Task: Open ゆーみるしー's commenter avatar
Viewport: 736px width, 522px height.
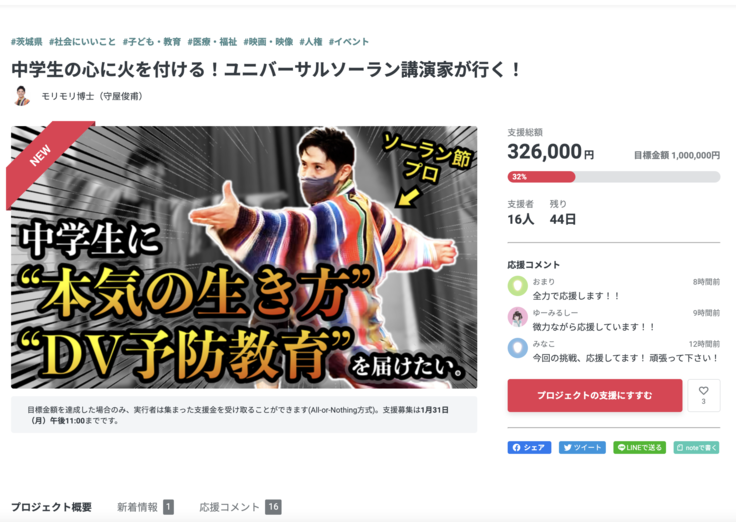Action: click(x=518, y=317)
